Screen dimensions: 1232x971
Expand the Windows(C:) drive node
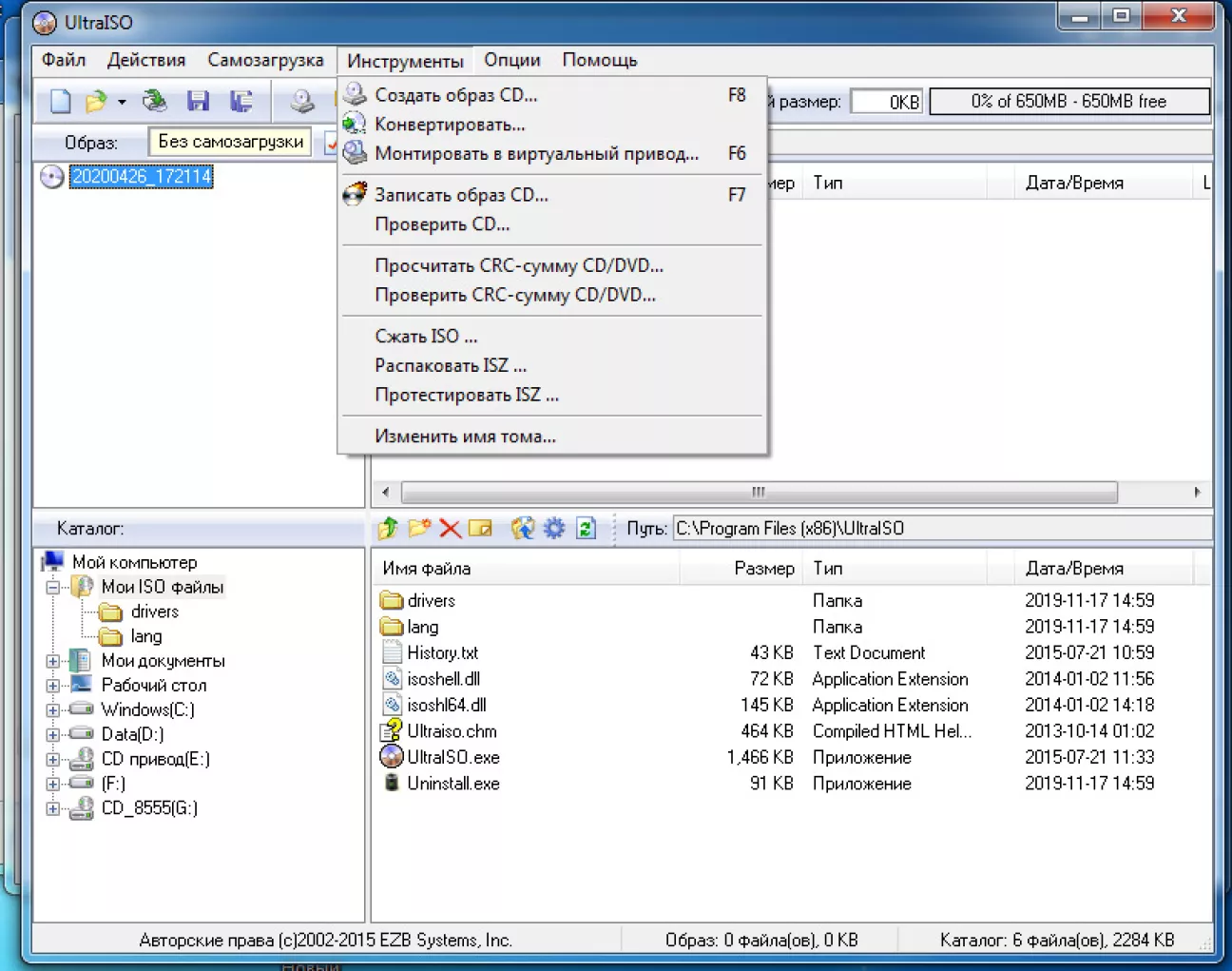(53, 709)
